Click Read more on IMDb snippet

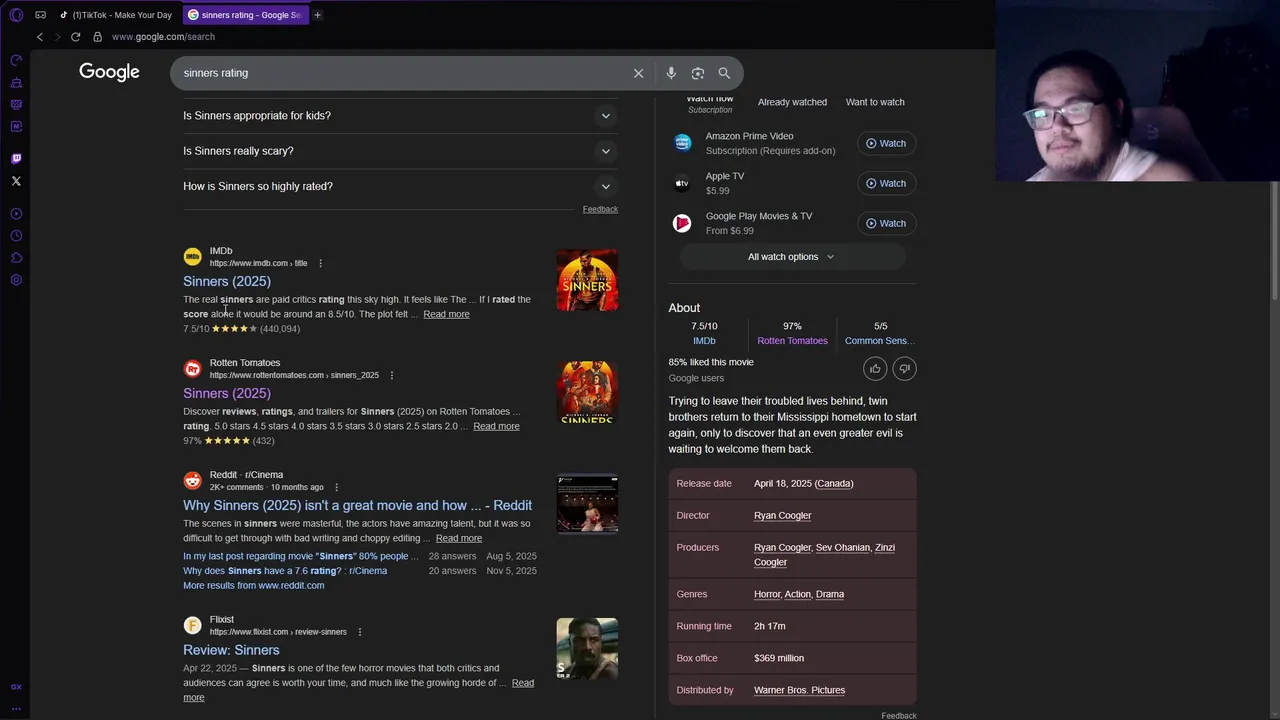pos(446,314)
